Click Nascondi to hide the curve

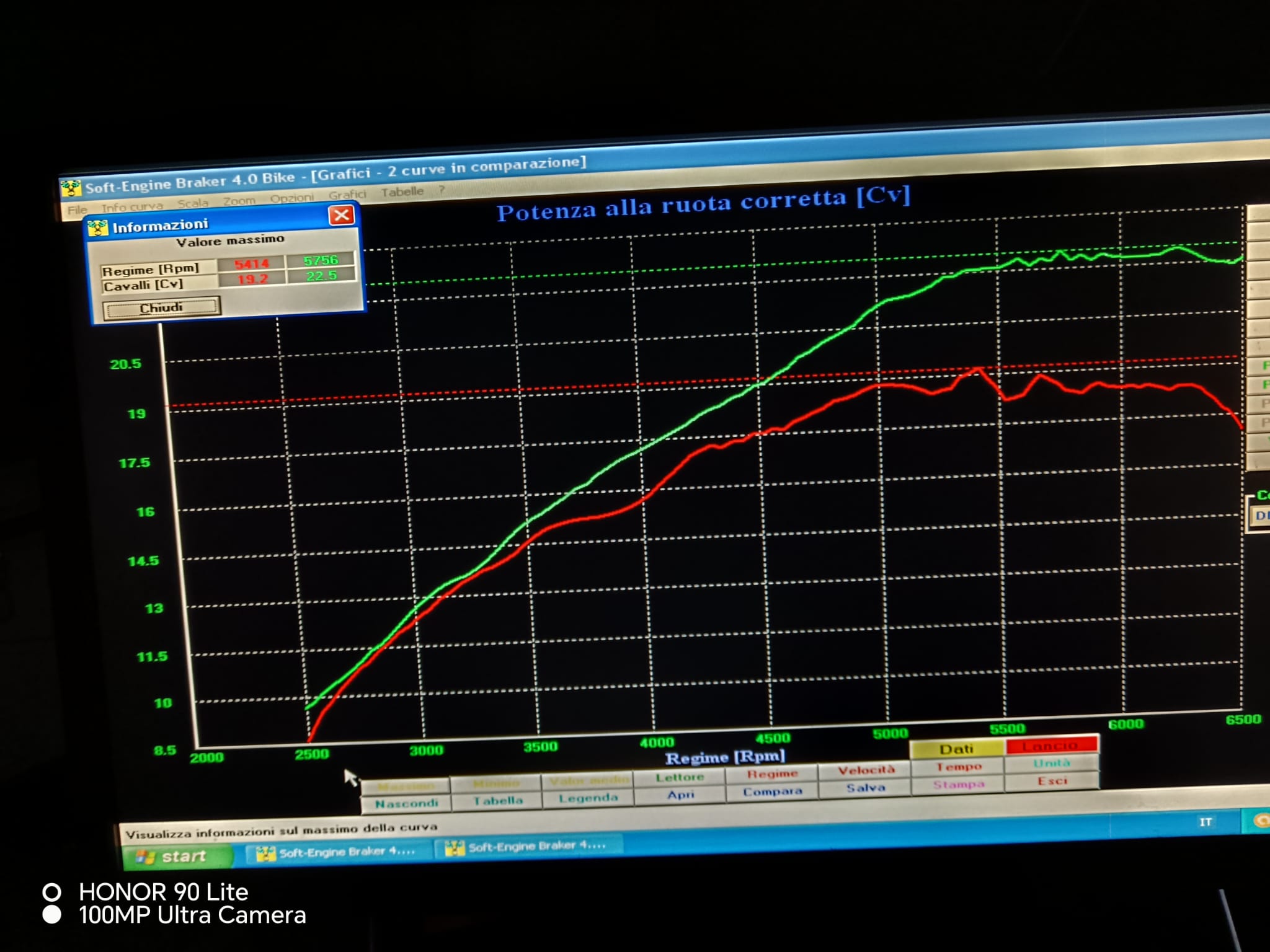tap(406, 803)
